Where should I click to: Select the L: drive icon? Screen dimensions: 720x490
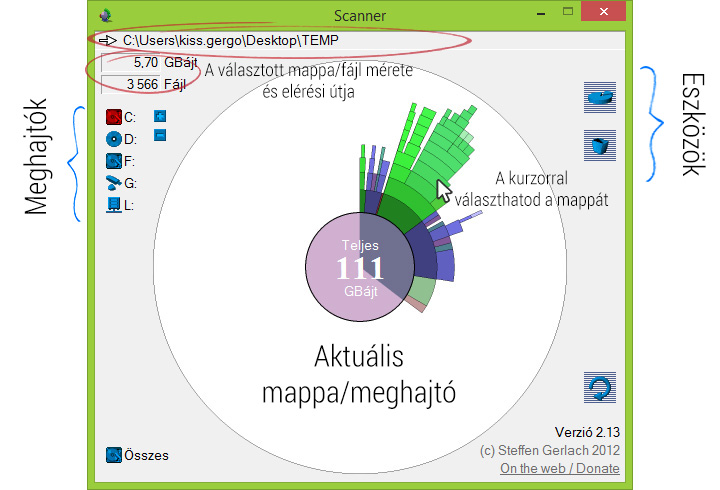113,205
